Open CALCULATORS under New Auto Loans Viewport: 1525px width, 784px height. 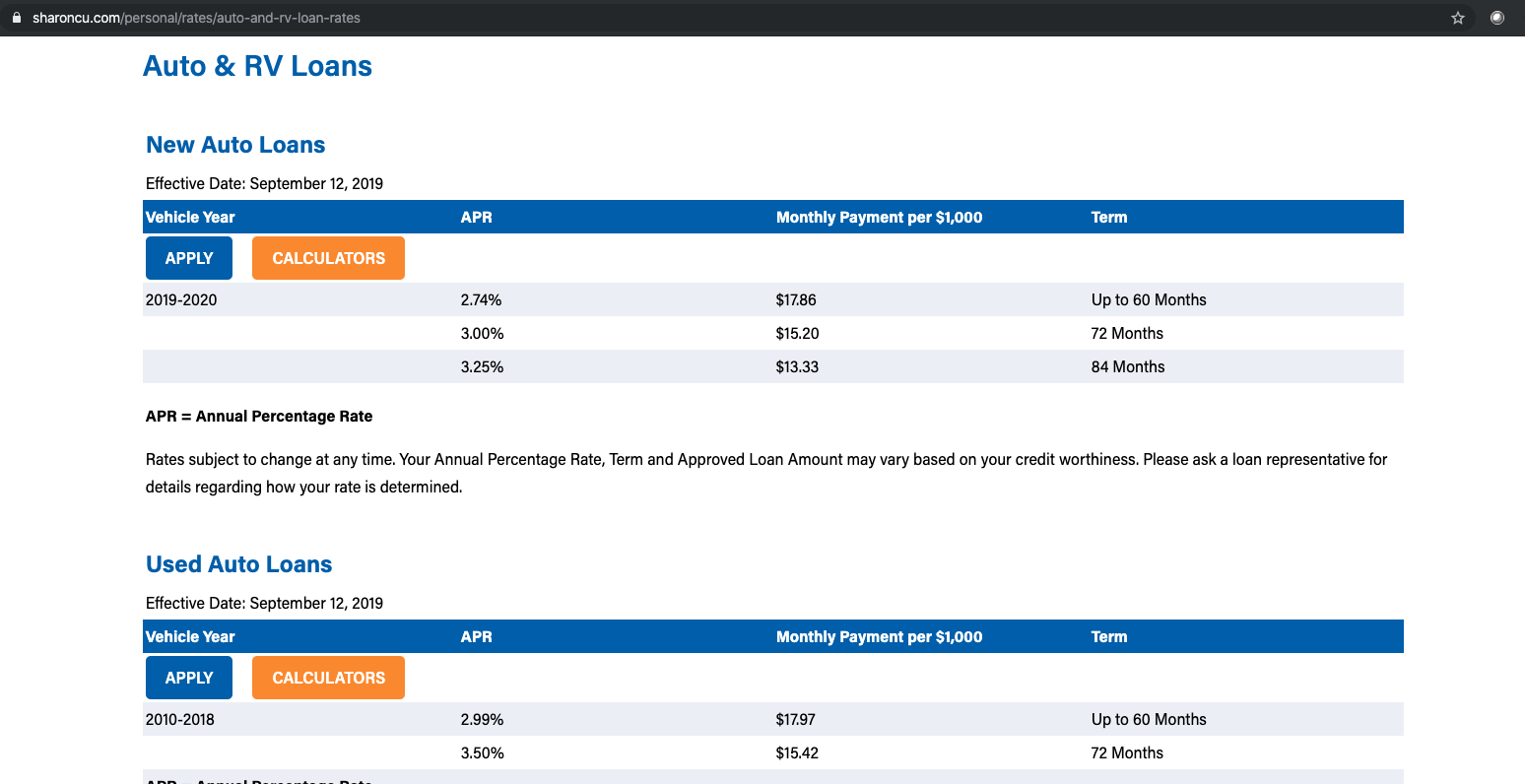click(328, 258)
